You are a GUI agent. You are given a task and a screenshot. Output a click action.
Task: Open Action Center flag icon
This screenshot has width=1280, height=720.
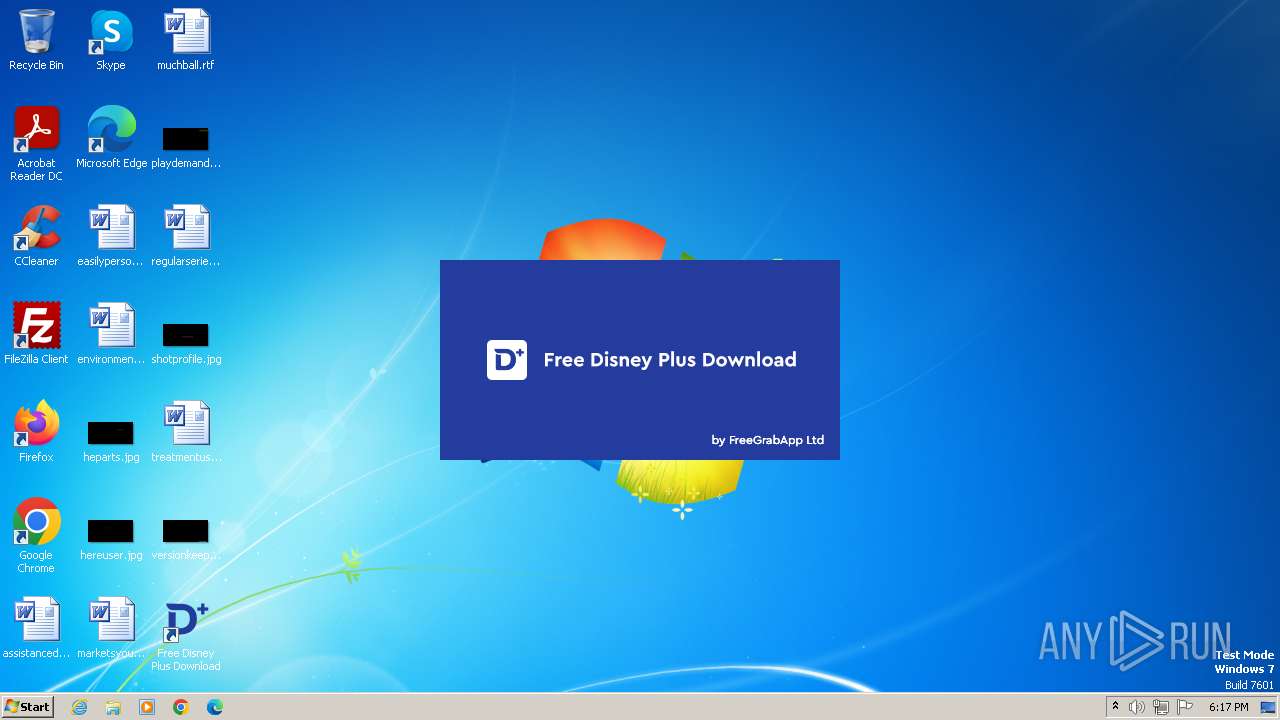tap(1185, 707)
